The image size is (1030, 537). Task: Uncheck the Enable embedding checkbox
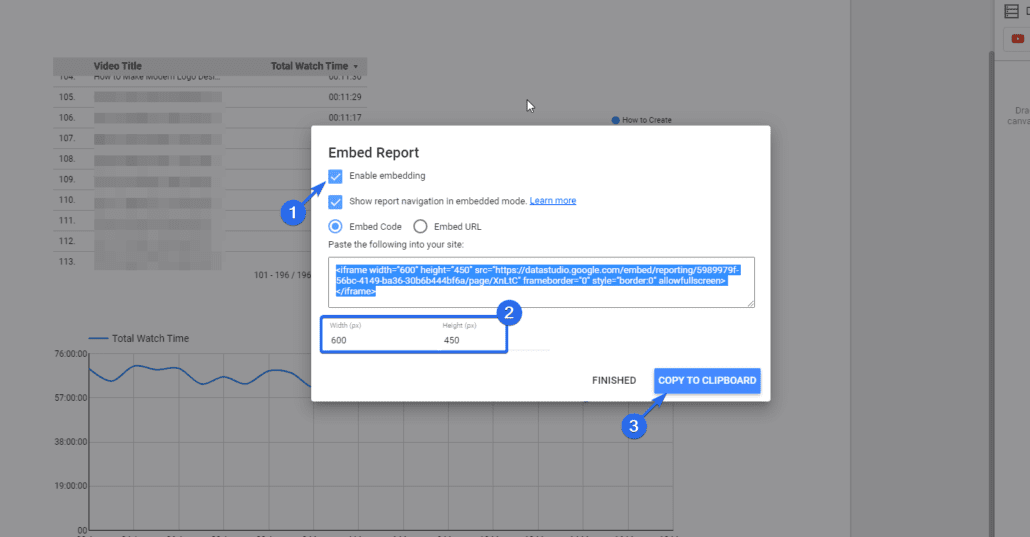pyautogui.click(x=335, y=176)
